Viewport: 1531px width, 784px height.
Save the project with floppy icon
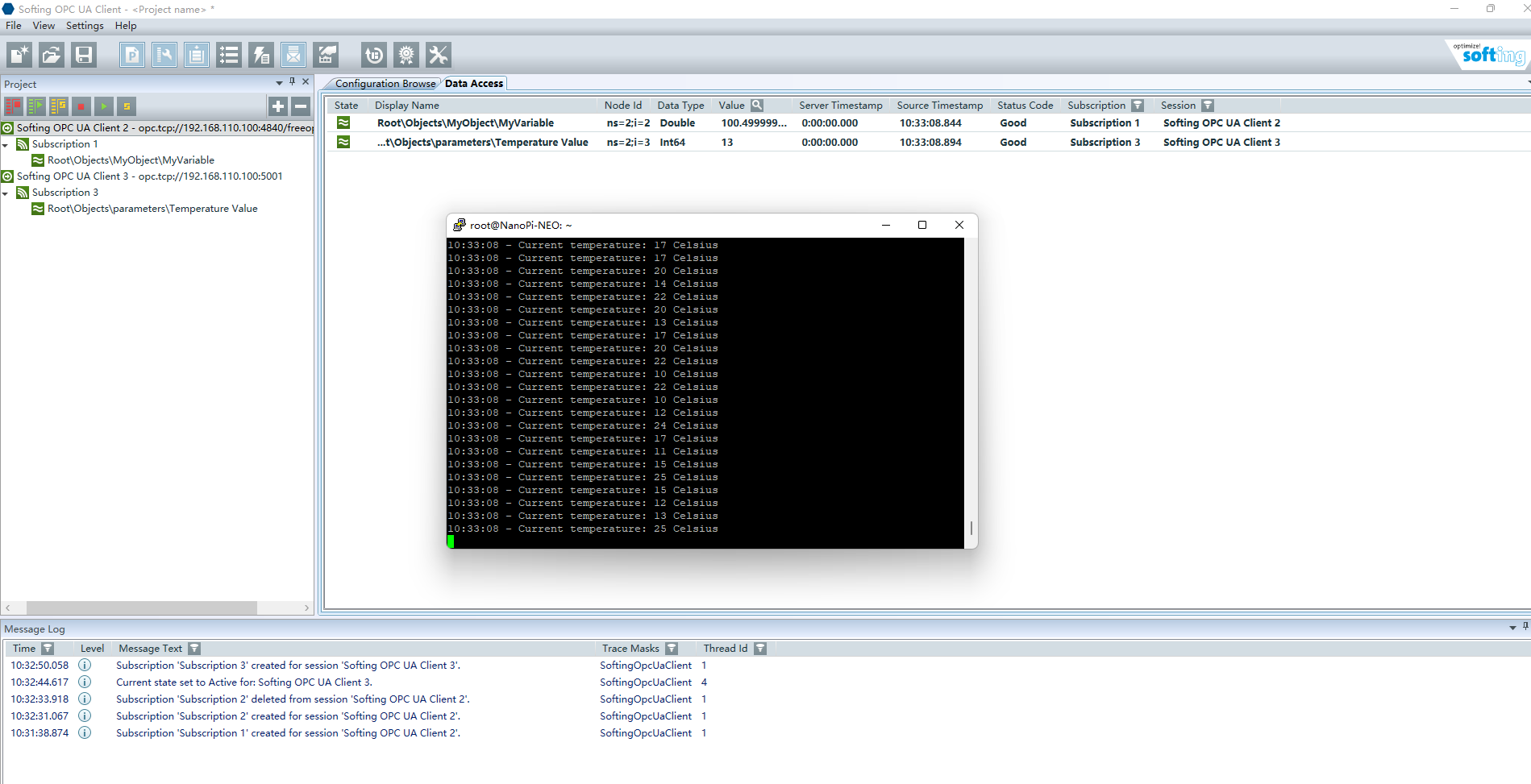pos(84,55)
